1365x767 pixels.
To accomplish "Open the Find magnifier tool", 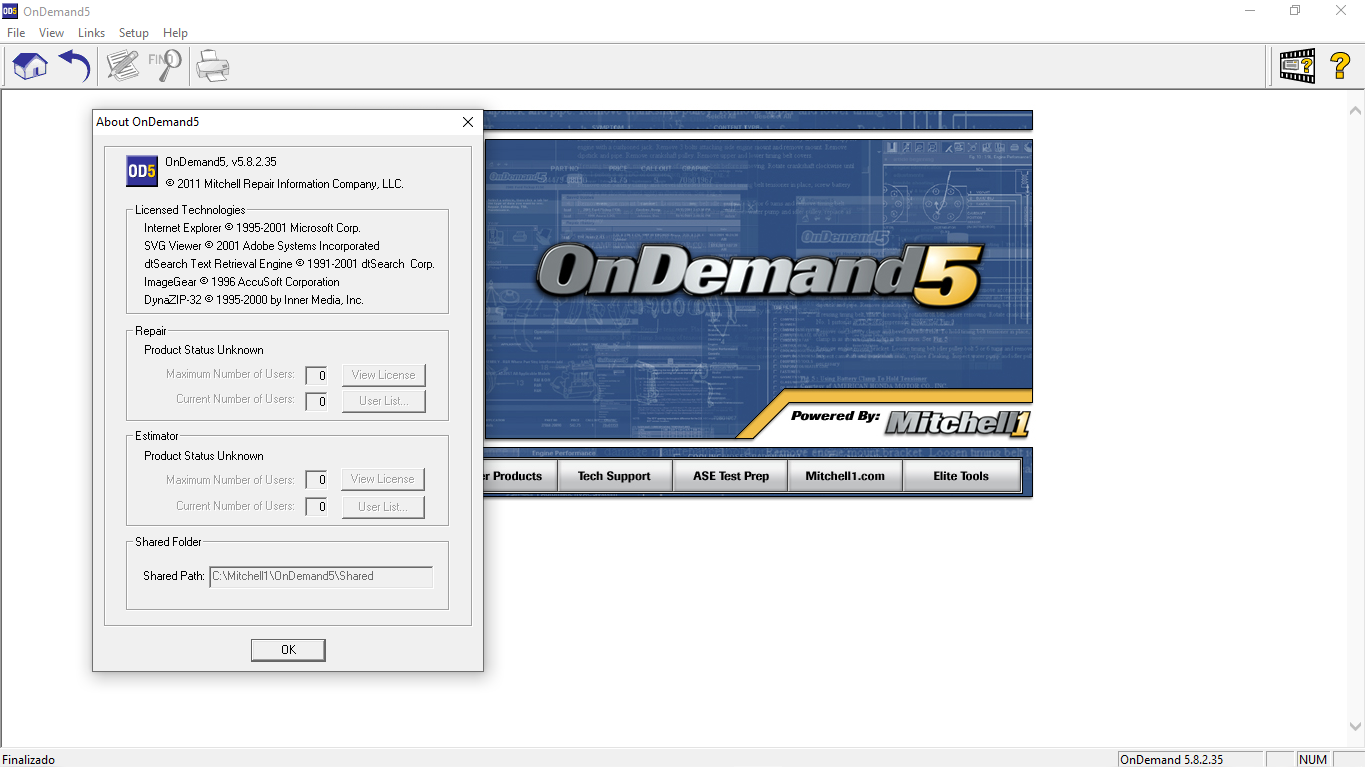I will point(165,66).
